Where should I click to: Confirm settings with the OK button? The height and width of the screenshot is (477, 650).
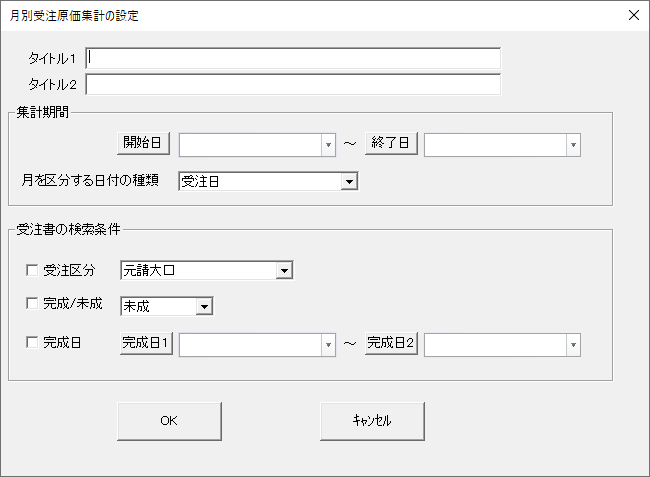pyautogui.click(x=169, y=421)
